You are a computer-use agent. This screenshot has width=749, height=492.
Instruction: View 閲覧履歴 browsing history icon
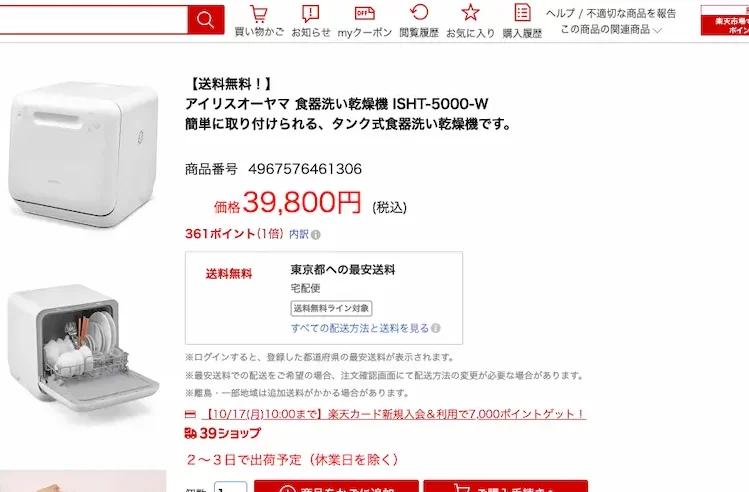pyautogui.click(x=419, y=21)
